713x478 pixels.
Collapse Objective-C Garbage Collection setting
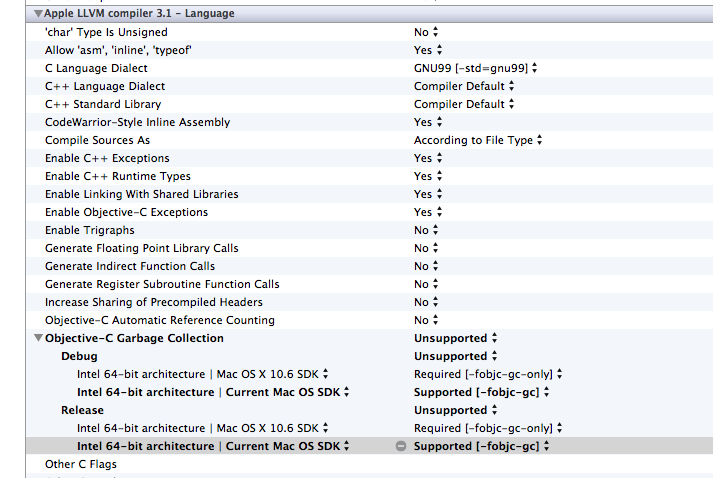click(38, 338)
